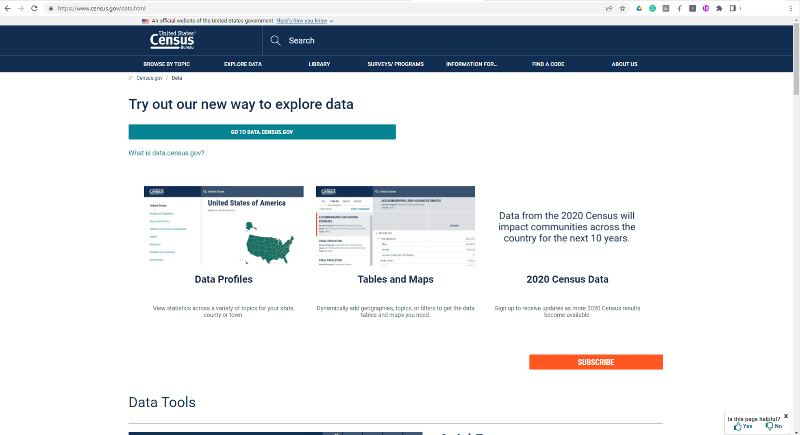The image size is (800, 435).
Task: Open the Extensions puzzle piece icon
Action: coord(719,8)
